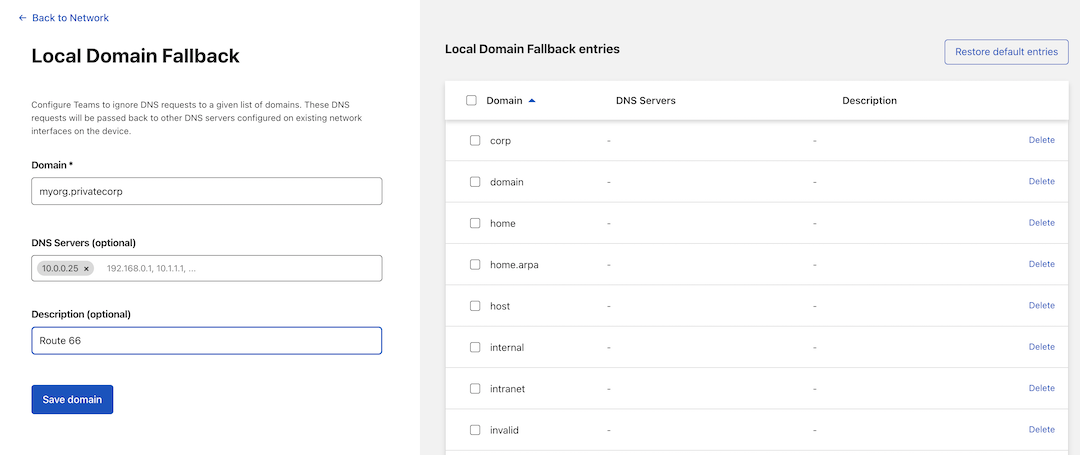1080x455 pixels.
Task: Mark the invalid domain checkbox
Action: click(x=475, y=430)
